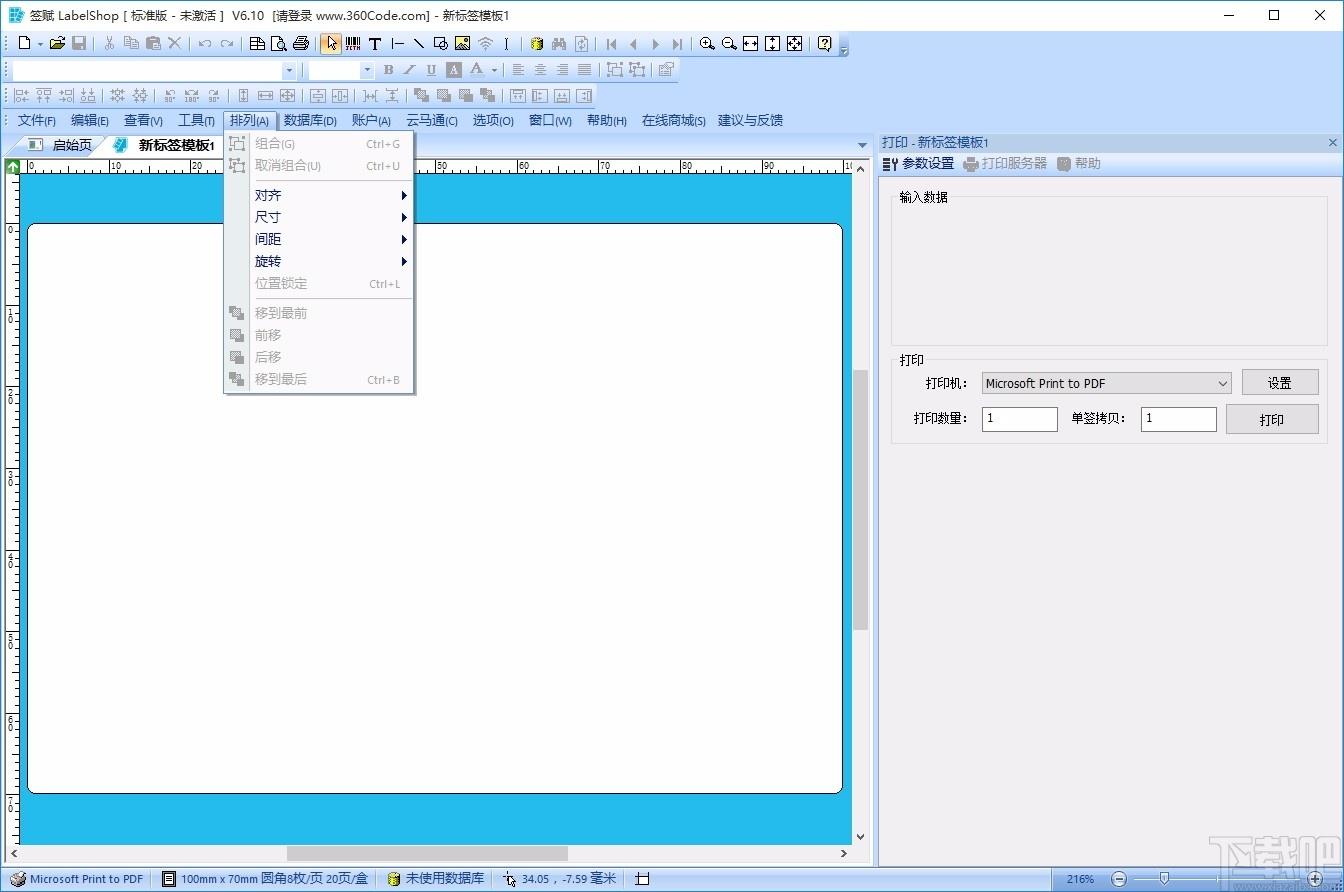Select the text tool (T icon)
The width and height of the screenshot is (1344, 892).
tap(375, 43)
